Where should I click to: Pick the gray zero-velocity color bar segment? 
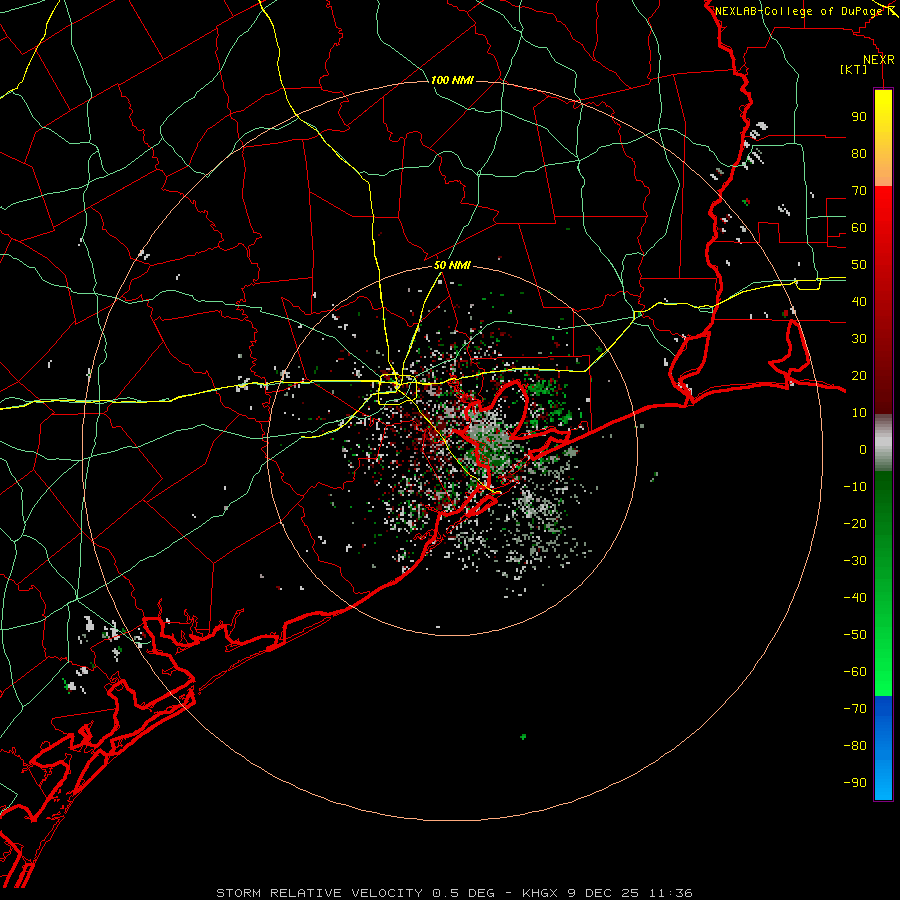[883, 443]
